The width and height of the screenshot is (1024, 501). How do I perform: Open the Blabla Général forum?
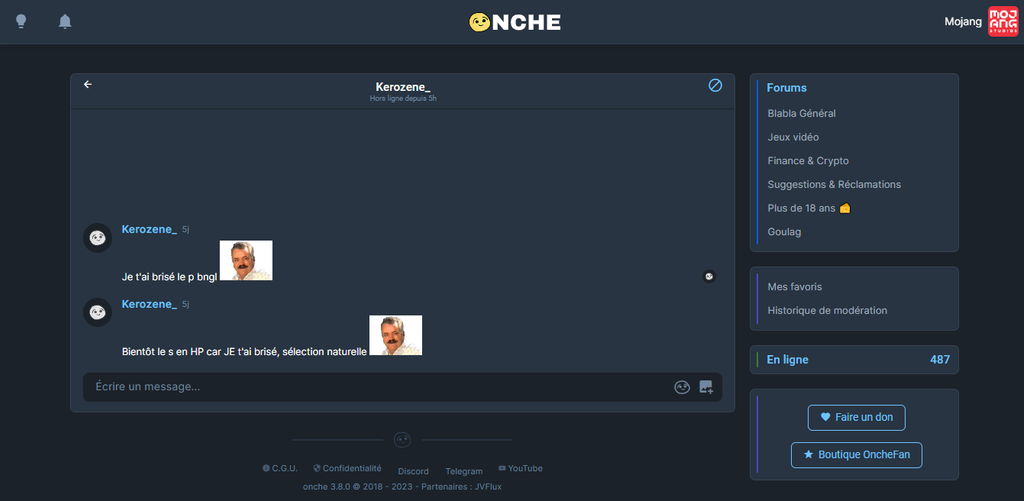click(x=801, y=113)
